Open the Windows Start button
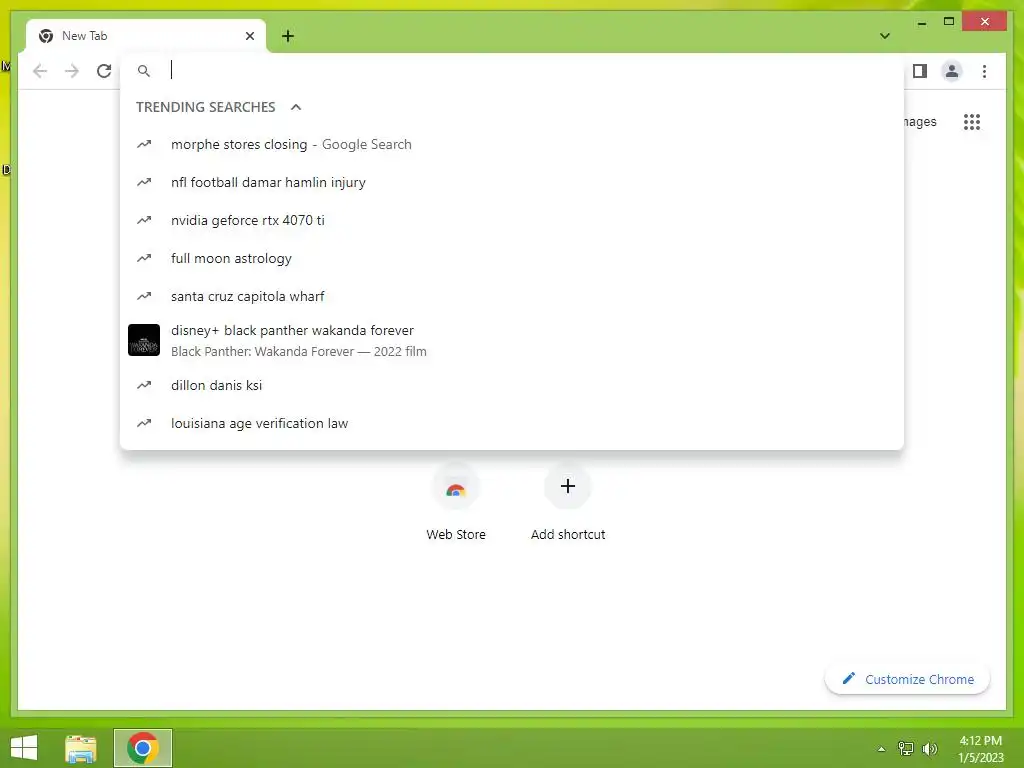Image resolution: width=1024 pixels, height=768 pixels. click(24, 748)
